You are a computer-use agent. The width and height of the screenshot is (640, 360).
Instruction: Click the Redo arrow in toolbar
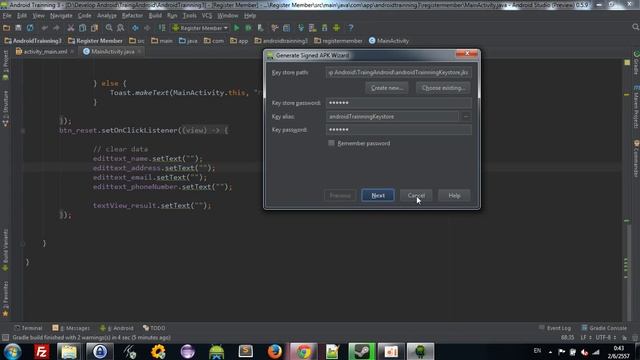(x=56, y=28)
